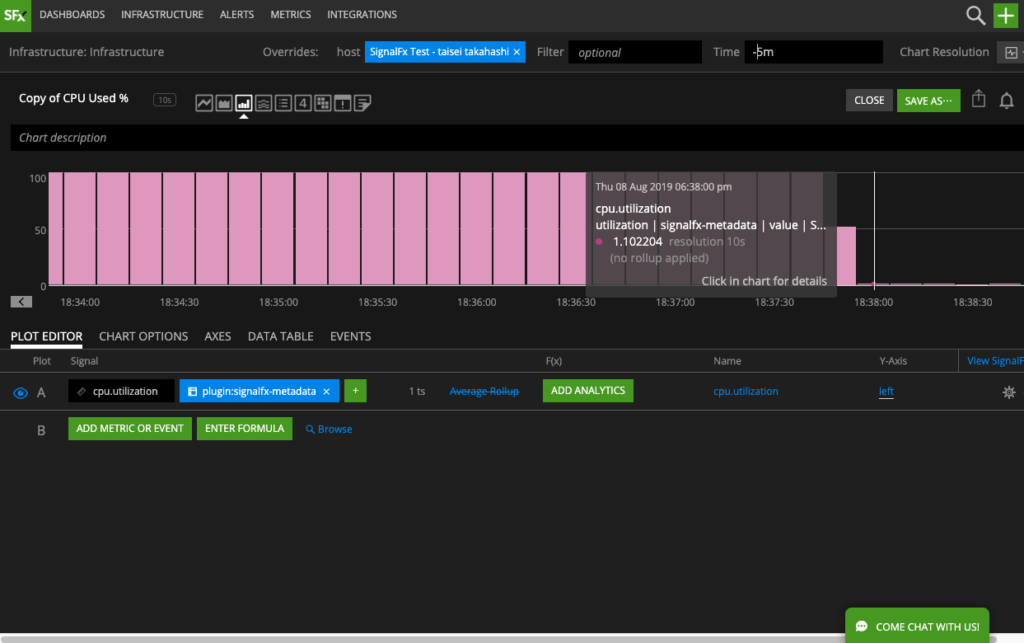Screen dimensions: 1024x643
Task: Remove the plugin:signalfx-metadata filter
Action: [x=327, y=391]
